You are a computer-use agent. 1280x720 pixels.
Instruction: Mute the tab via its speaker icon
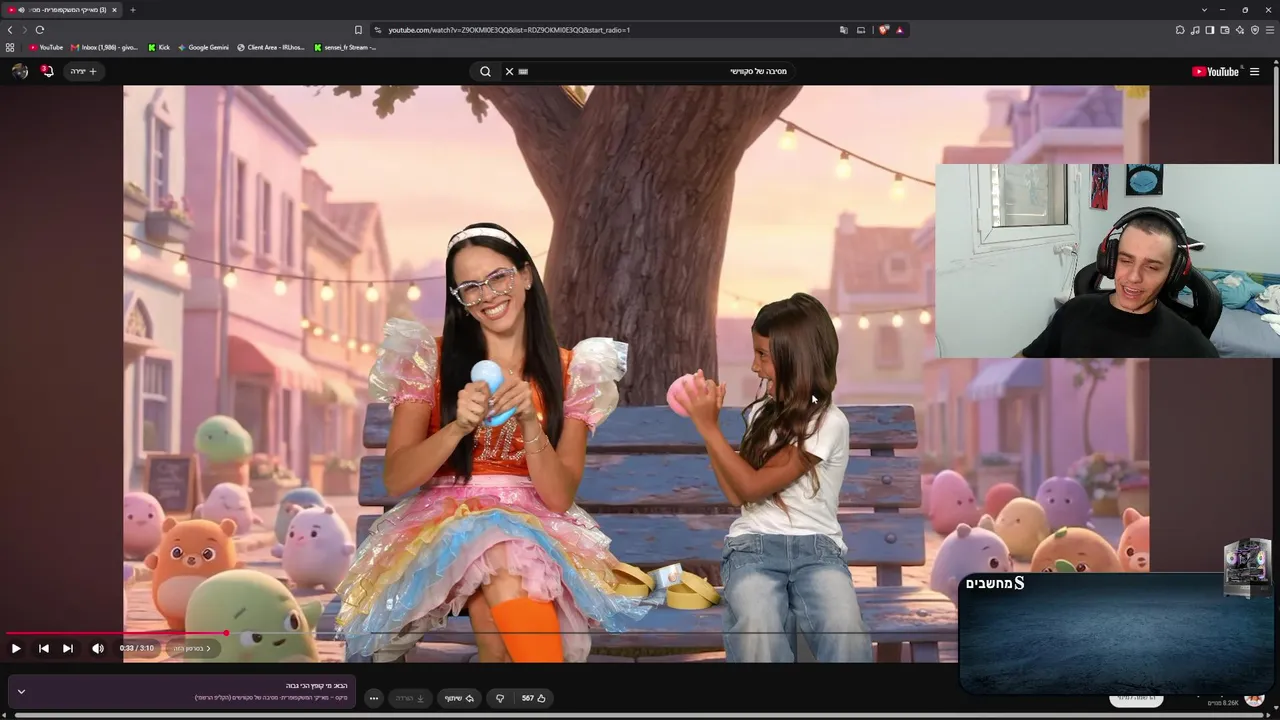tap(22, 10)
